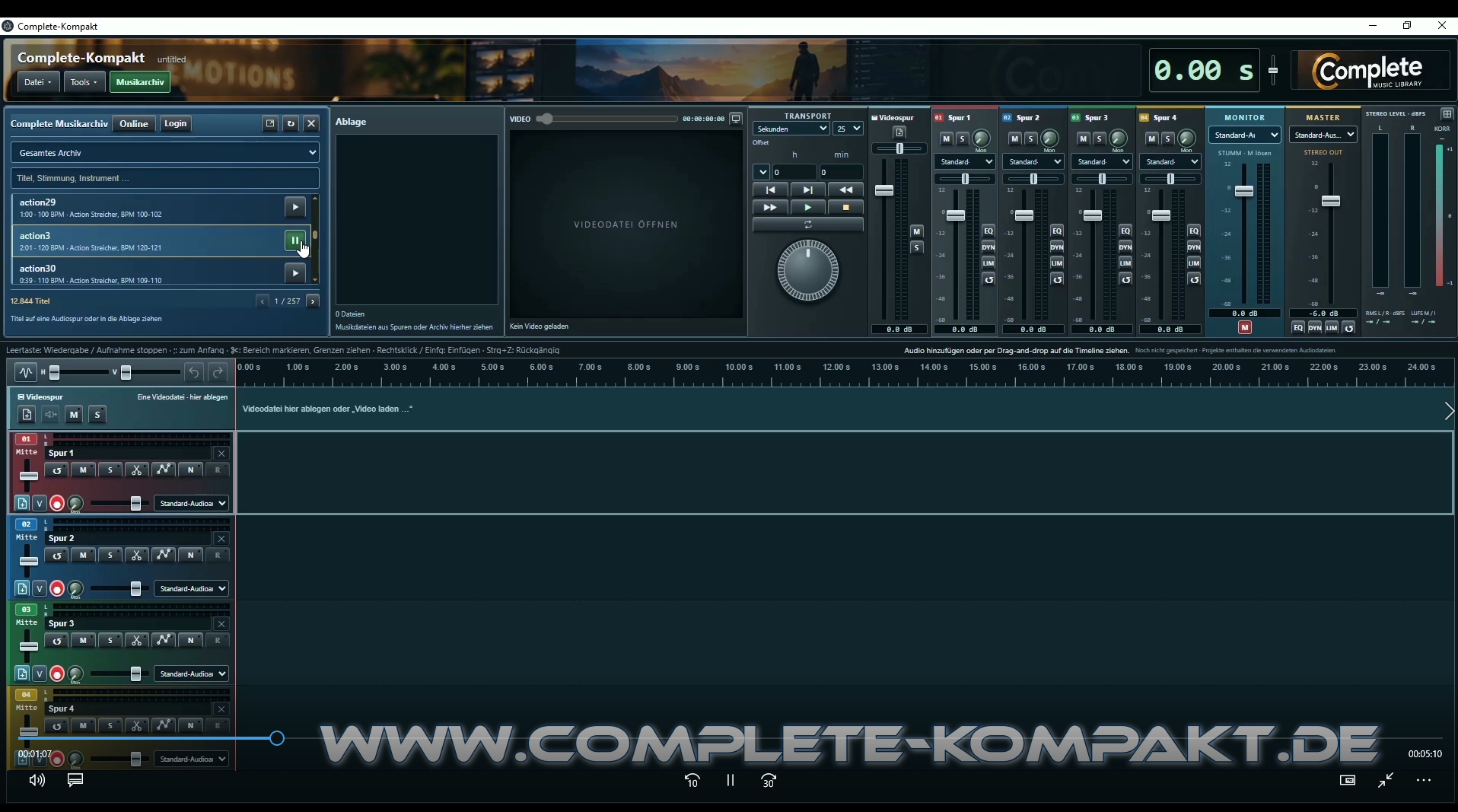Open the Master EQ

pos(1298,328)
